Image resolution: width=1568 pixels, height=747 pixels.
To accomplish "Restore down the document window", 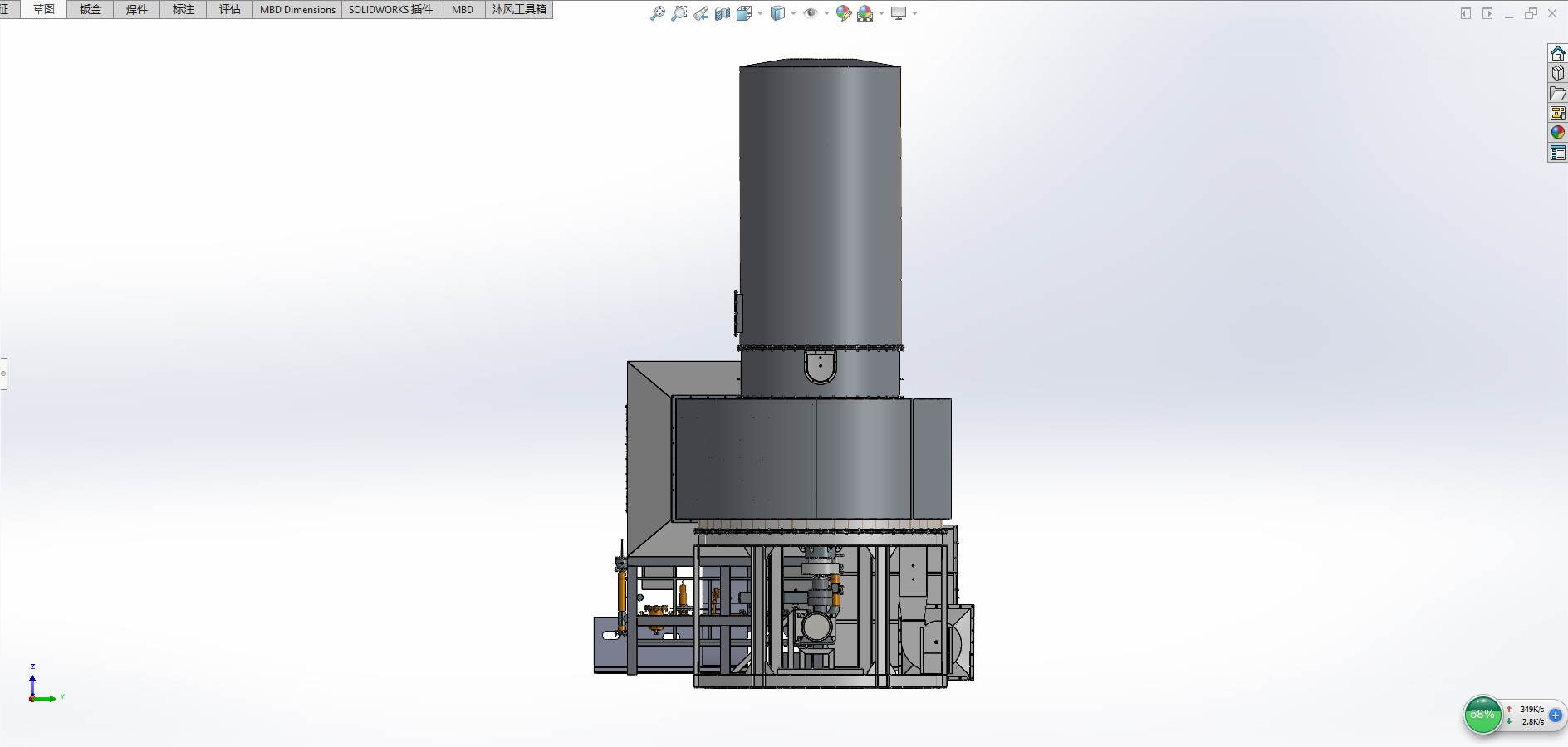I will [x=1531, y=13].
